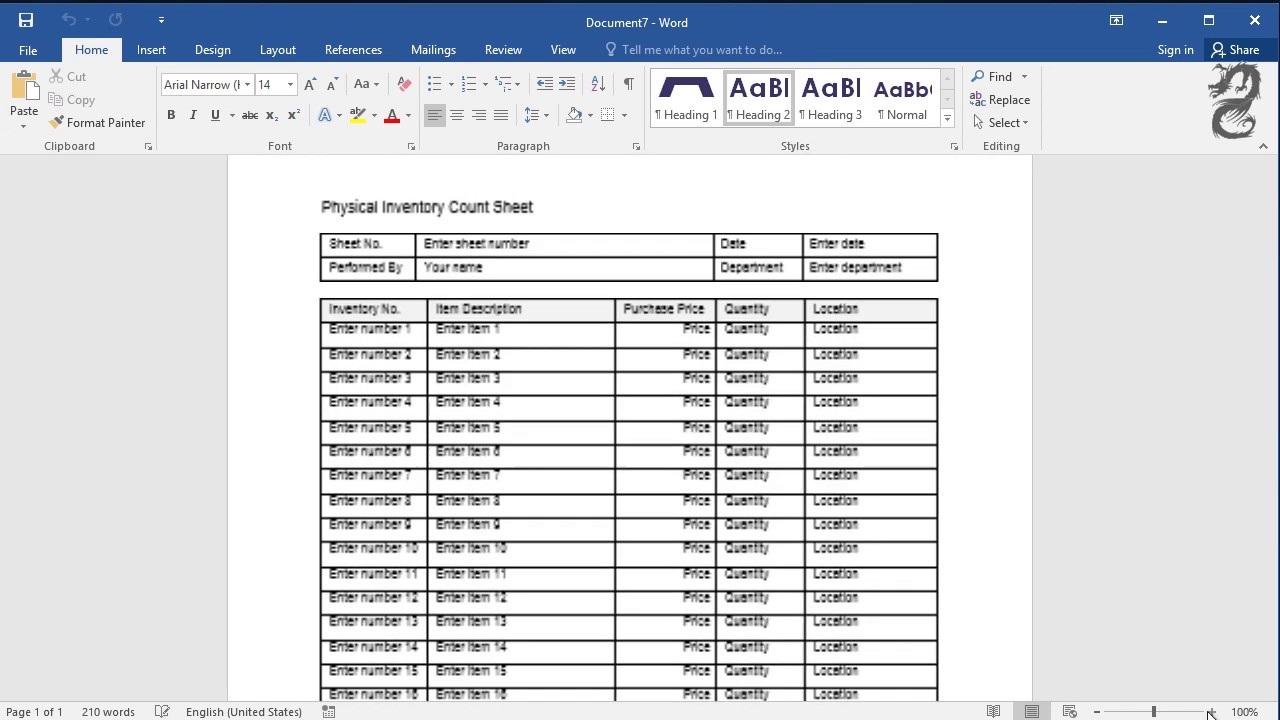
Task: Open the Change Case menu
Action: 367,85
